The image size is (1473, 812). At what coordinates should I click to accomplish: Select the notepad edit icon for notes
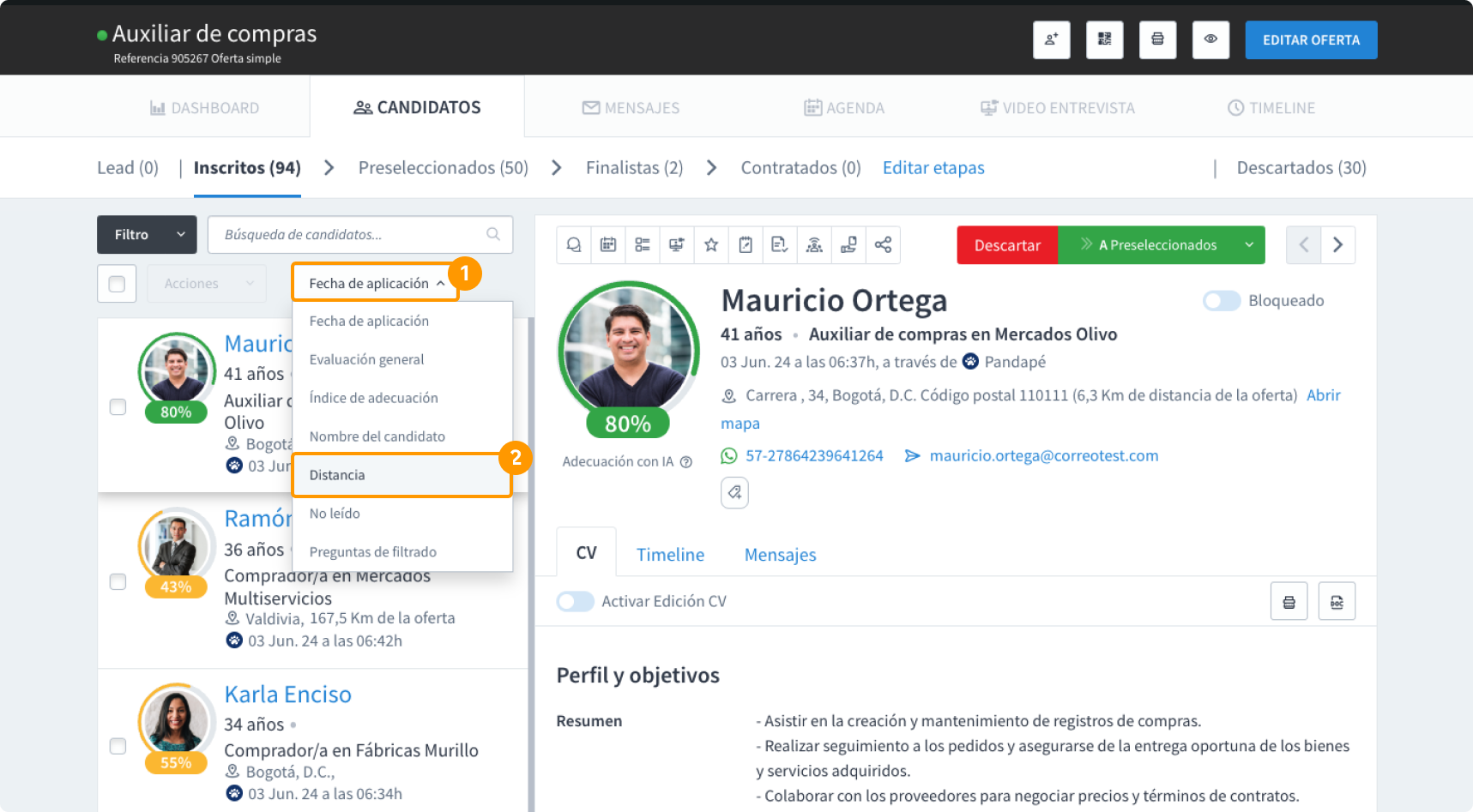[x=745, y=245]
